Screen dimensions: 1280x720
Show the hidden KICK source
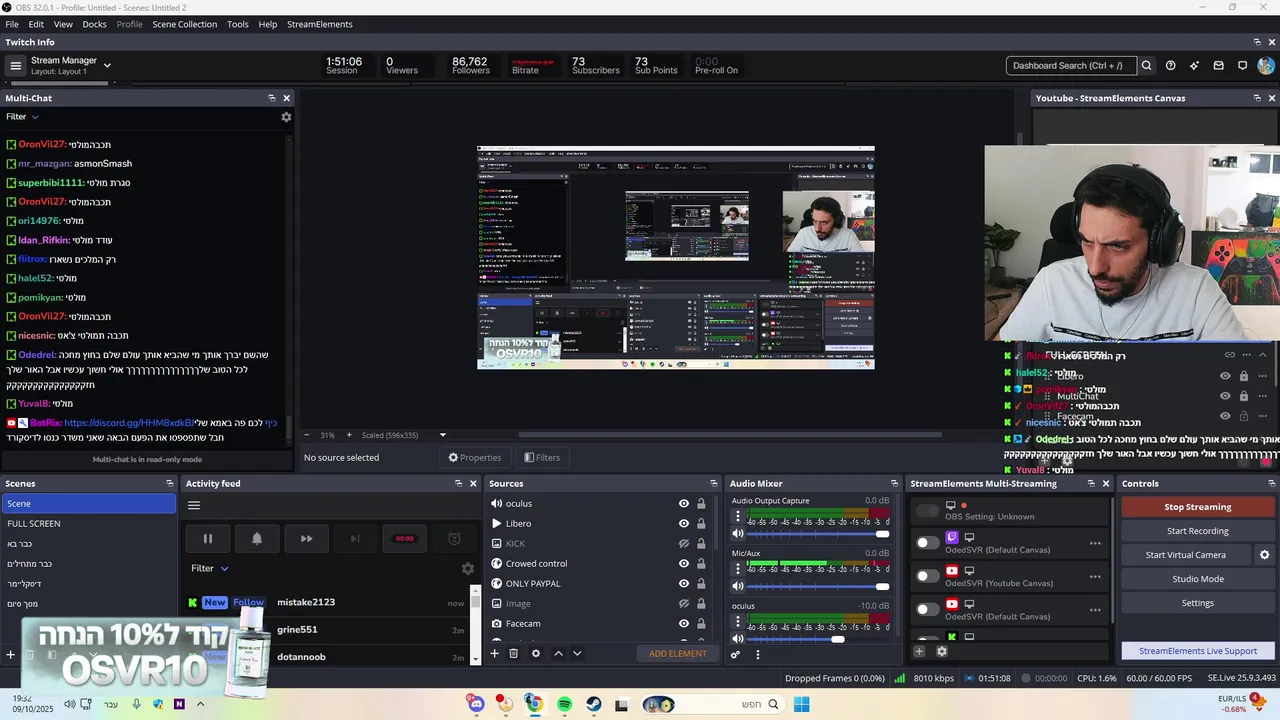click(684, 544)
